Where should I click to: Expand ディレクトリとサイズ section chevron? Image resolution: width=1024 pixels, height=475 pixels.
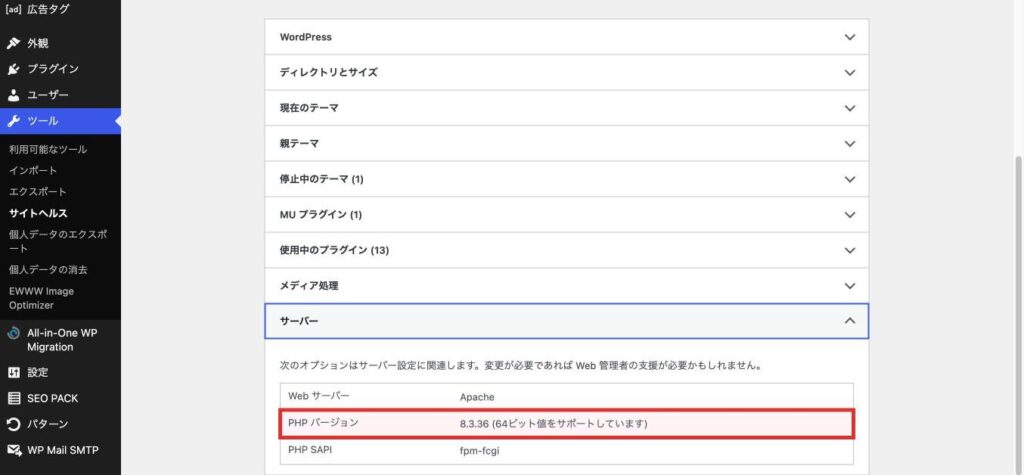850,73
